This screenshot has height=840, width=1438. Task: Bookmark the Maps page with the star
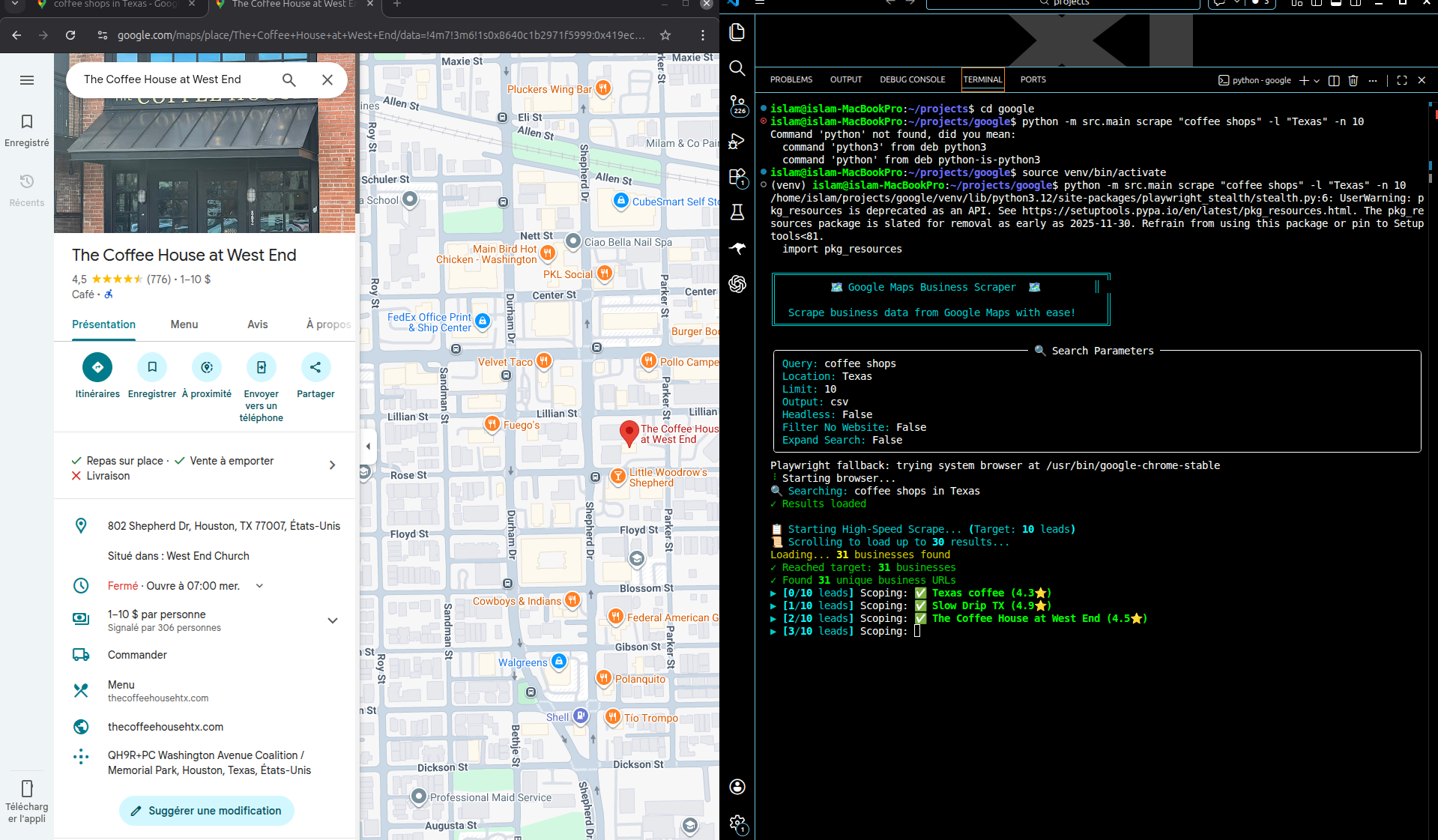(665, 35)
